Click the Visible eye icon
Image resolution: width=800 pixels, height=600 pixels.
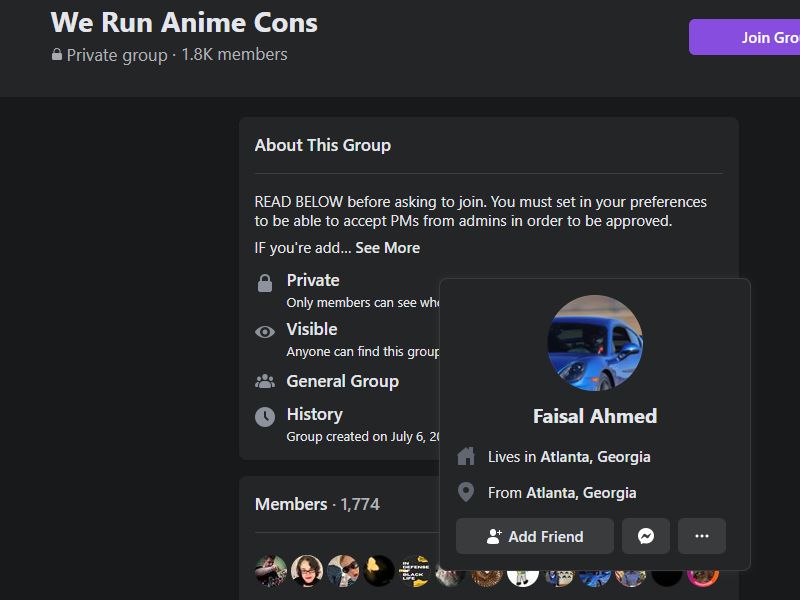[265, 332]
